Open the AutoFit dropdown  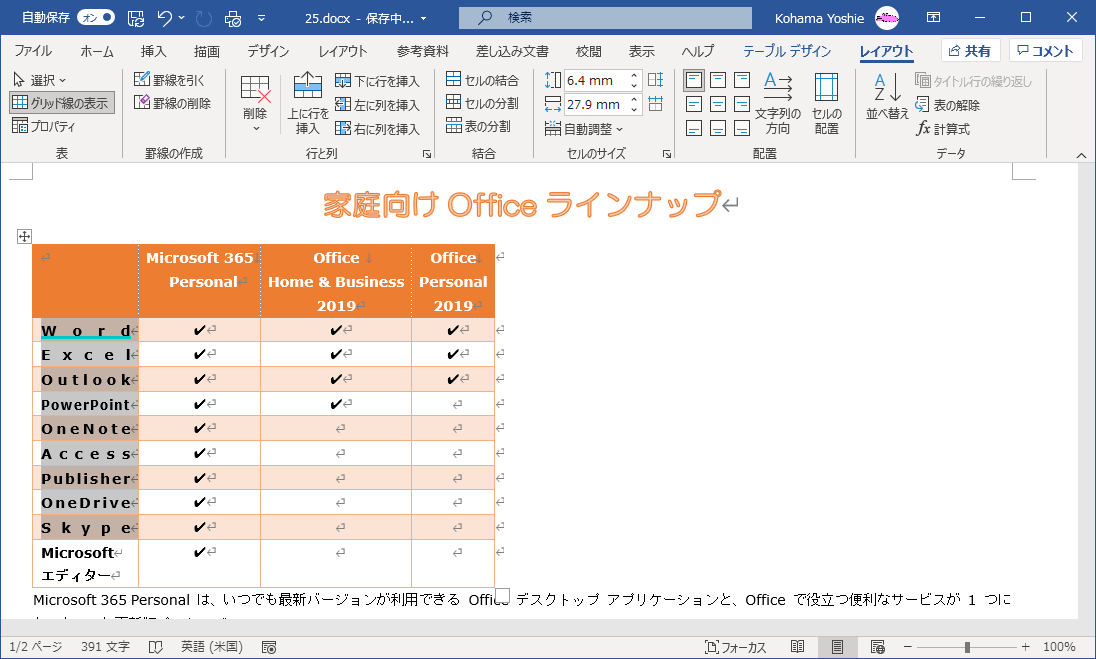pos(584,129)
